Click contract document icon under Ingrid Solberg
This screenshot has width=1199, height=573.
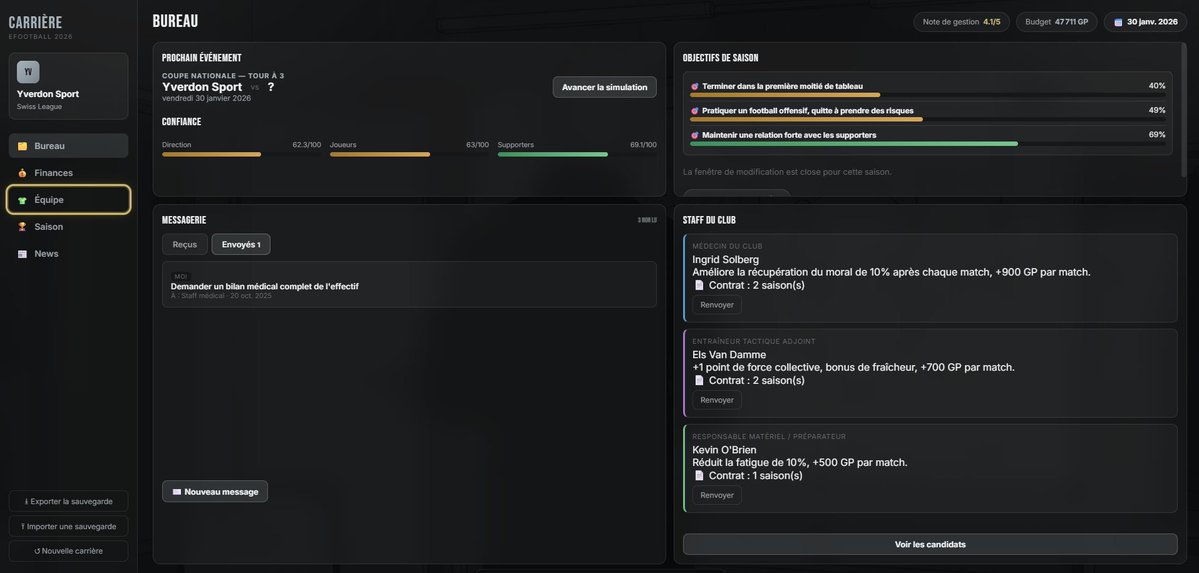698,285
